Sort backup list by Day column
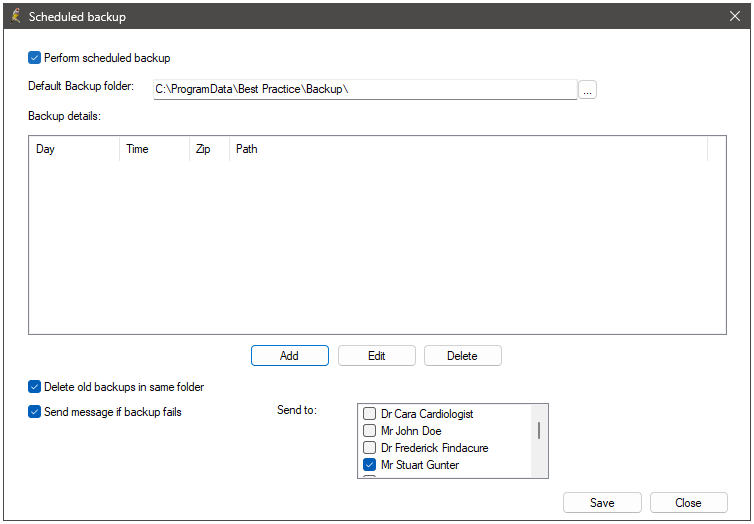 click(74, 149)
